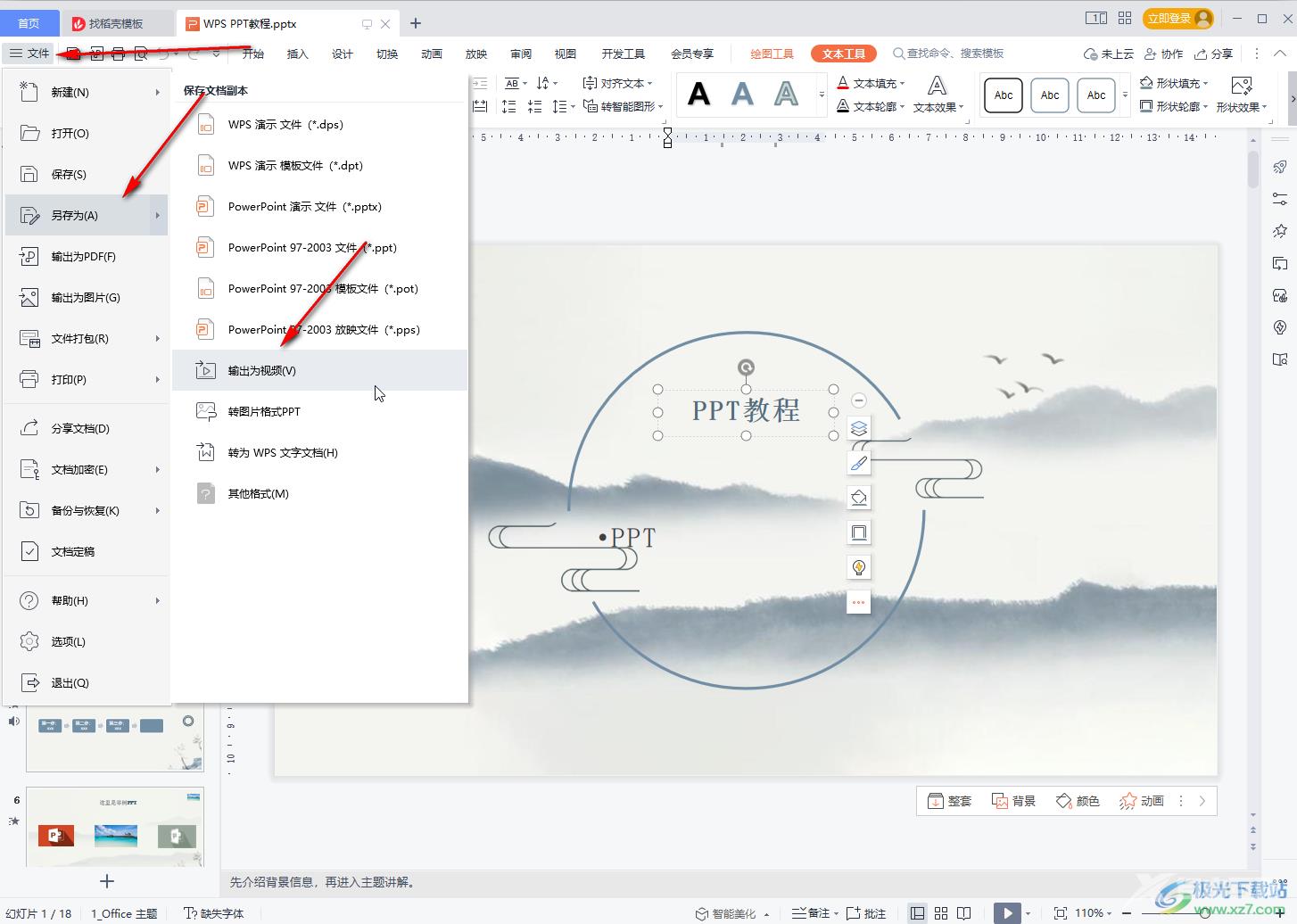Expand 文件打包(R) submenu arrow
This screenshot has height=924, width=1297.
pos(157,339)
